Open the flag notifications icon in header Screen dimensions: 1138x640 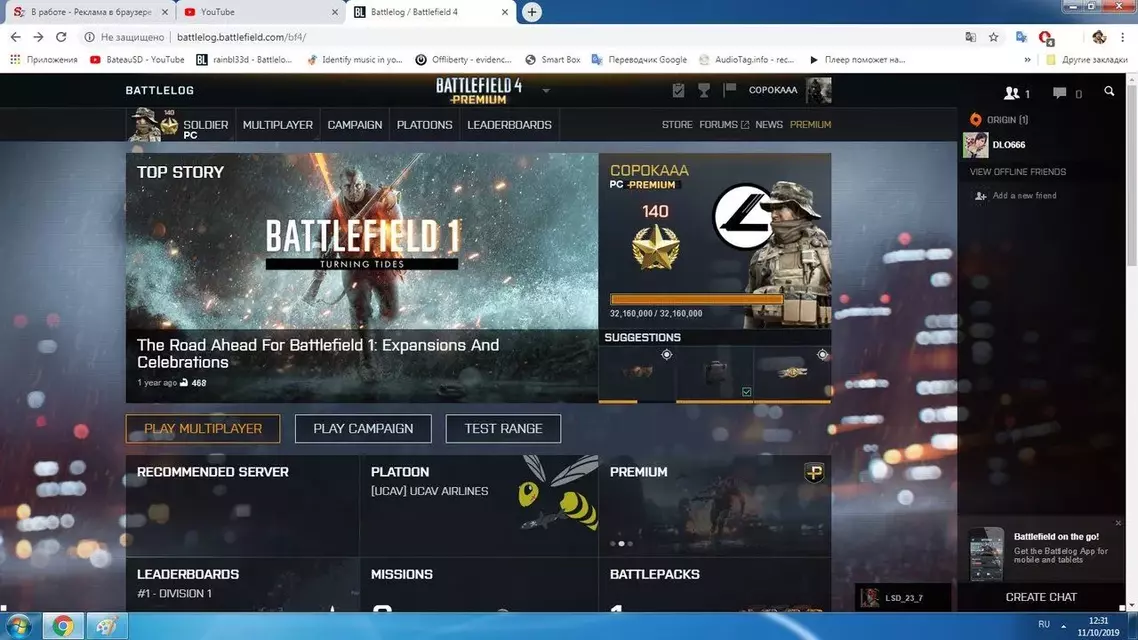729,90
